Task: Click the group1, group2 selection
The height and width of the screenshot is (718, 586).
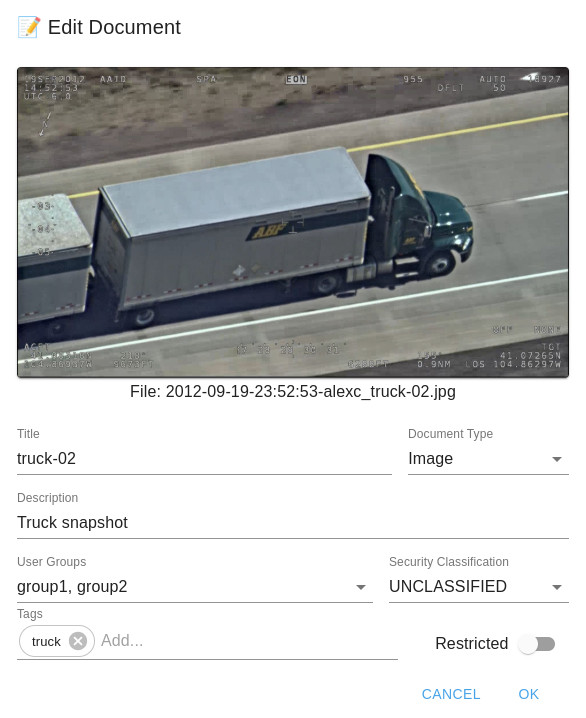Action: 72,587
